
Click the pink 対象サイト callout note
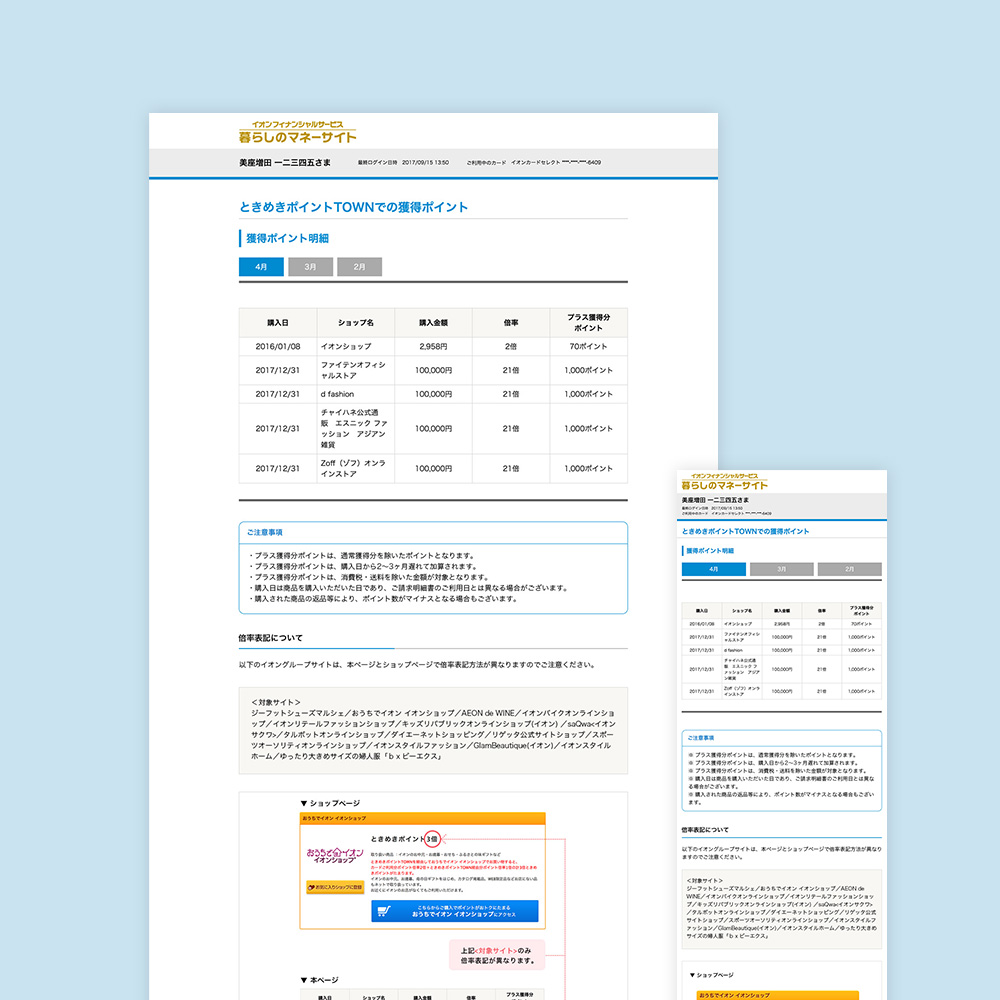click(x=497, y=955)
